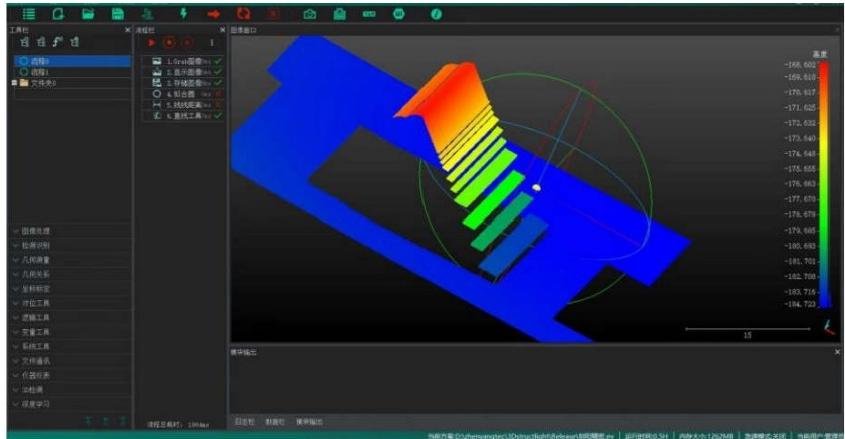The image size is (845, 439).
Task: Click the green lightning bolt run icon
Action: pyautogui.click(x=183, y=14)
